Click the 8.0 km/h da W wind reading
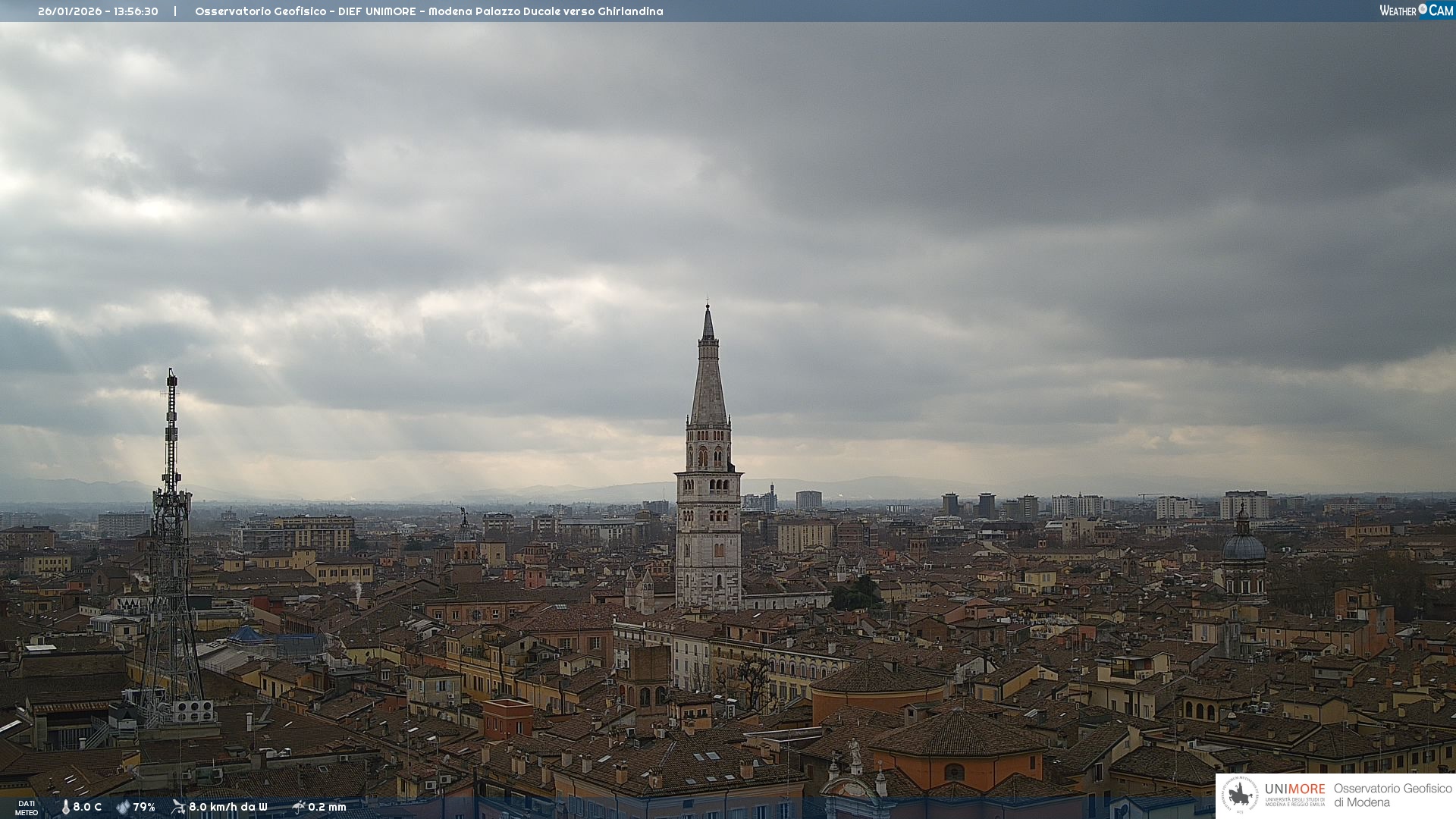The image size is (1456, 819). [228, 807]
